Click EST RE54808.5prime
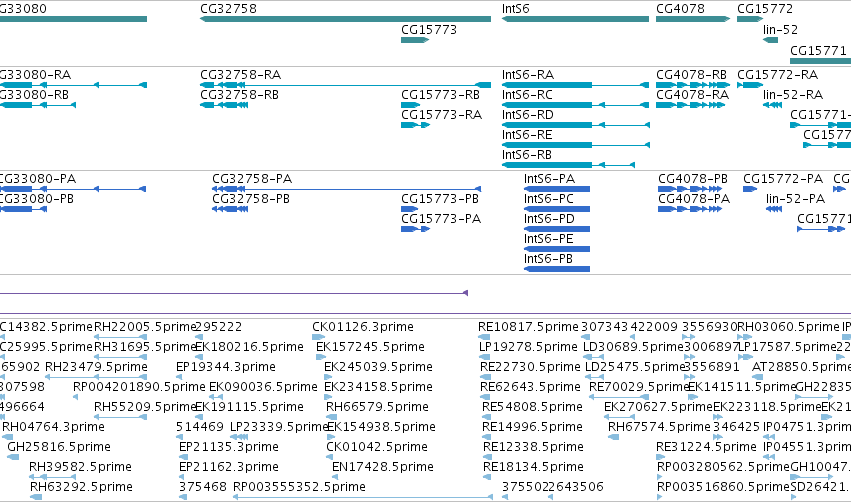Viewport: 851px width, 502px height. (486, 417)
